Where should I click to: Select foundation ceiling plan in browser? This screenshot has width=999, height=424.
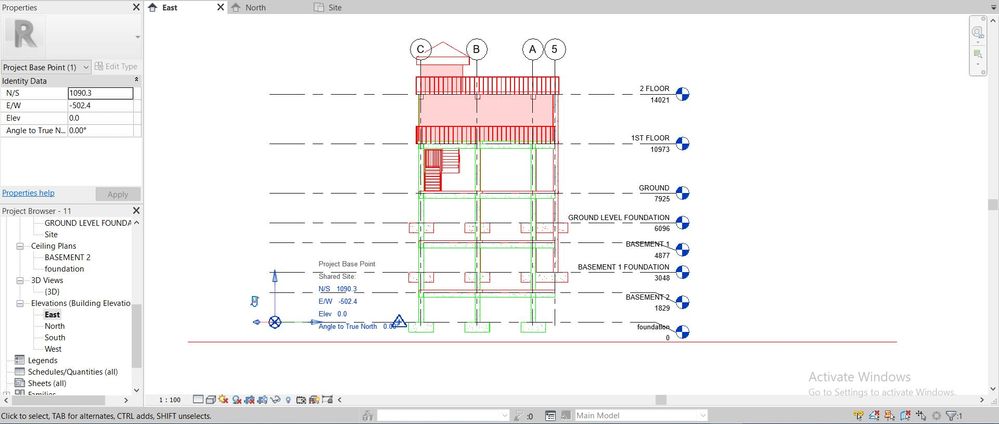[64, 269]
